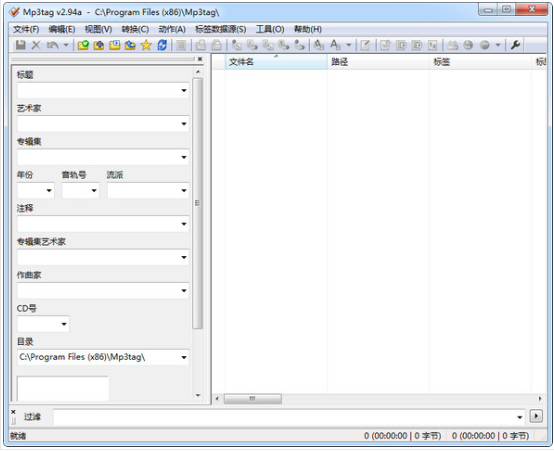This screenshot has width=554, height=452.
Task: Open the 文件(F) menu
Action: click(26, 29)
